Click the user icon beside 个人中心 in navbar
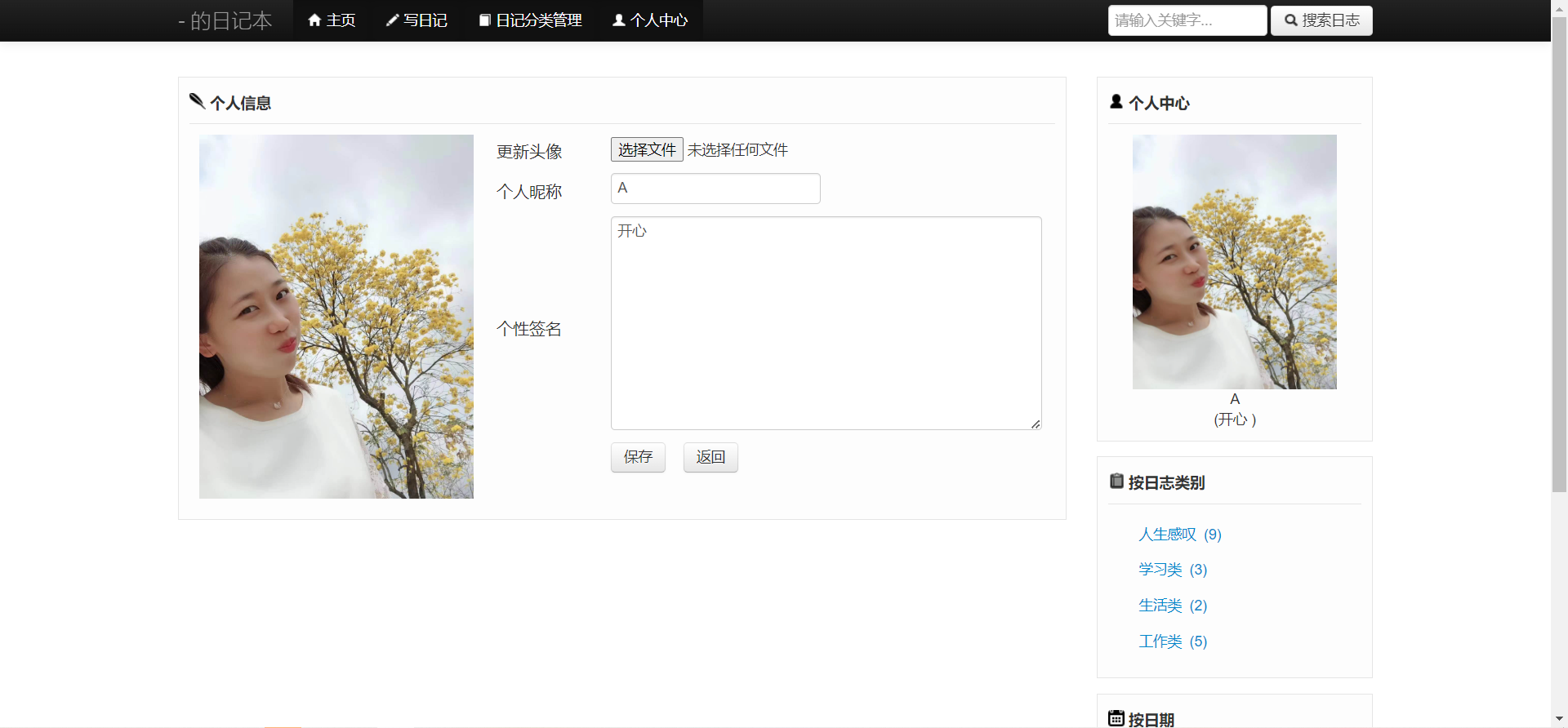 619,20
